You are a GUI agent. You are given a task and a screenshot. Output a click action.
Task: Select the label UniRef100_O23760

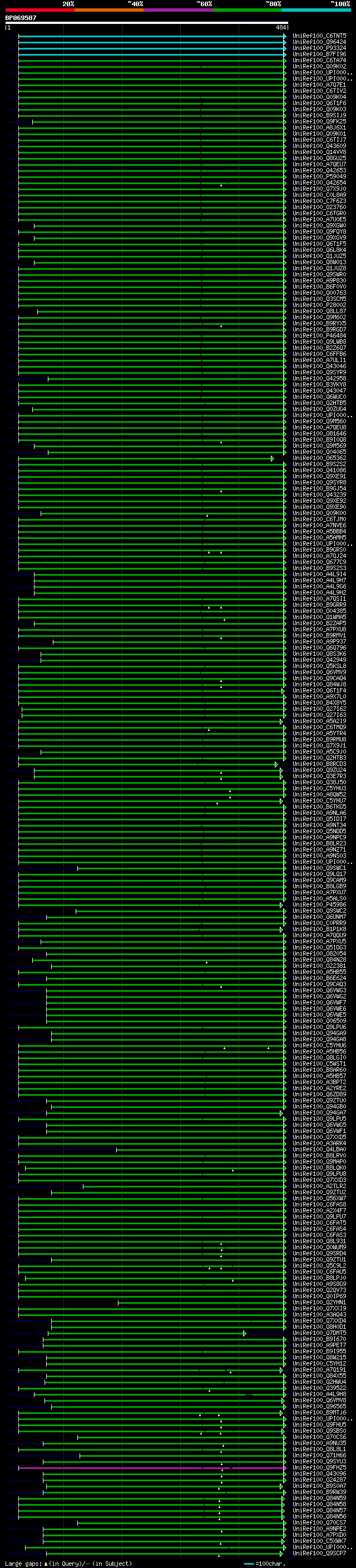[x=319, y=207]
